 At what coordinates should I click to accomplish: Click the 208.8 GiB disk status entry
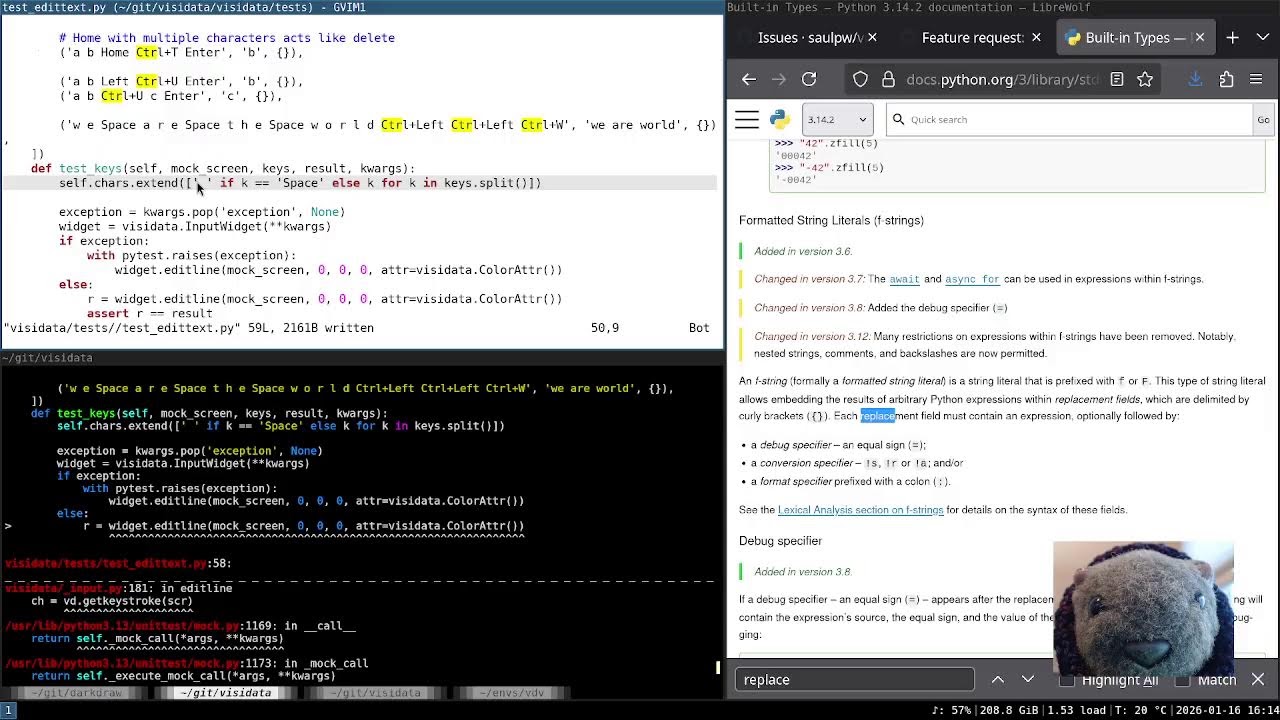tap(1011, 710)
